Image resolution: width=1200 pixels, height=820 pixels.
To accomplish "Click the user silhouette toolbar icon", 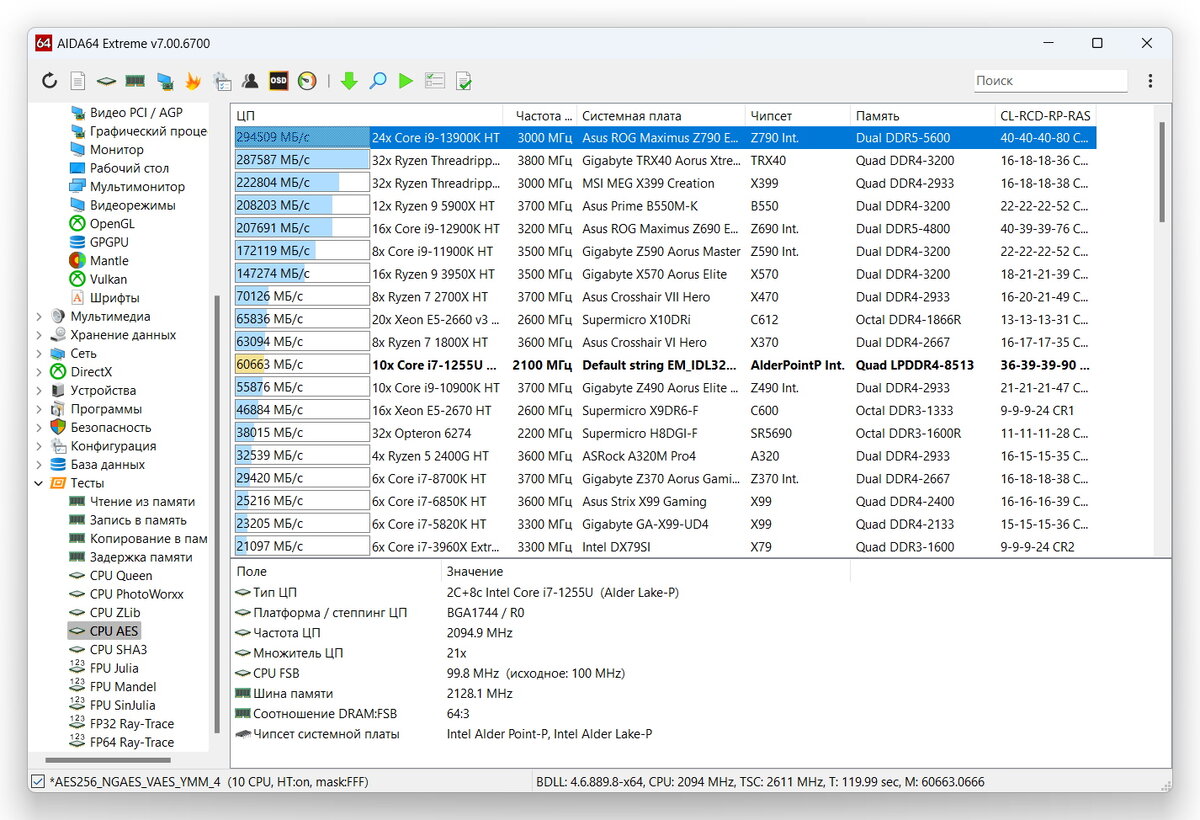I will 250,81.
